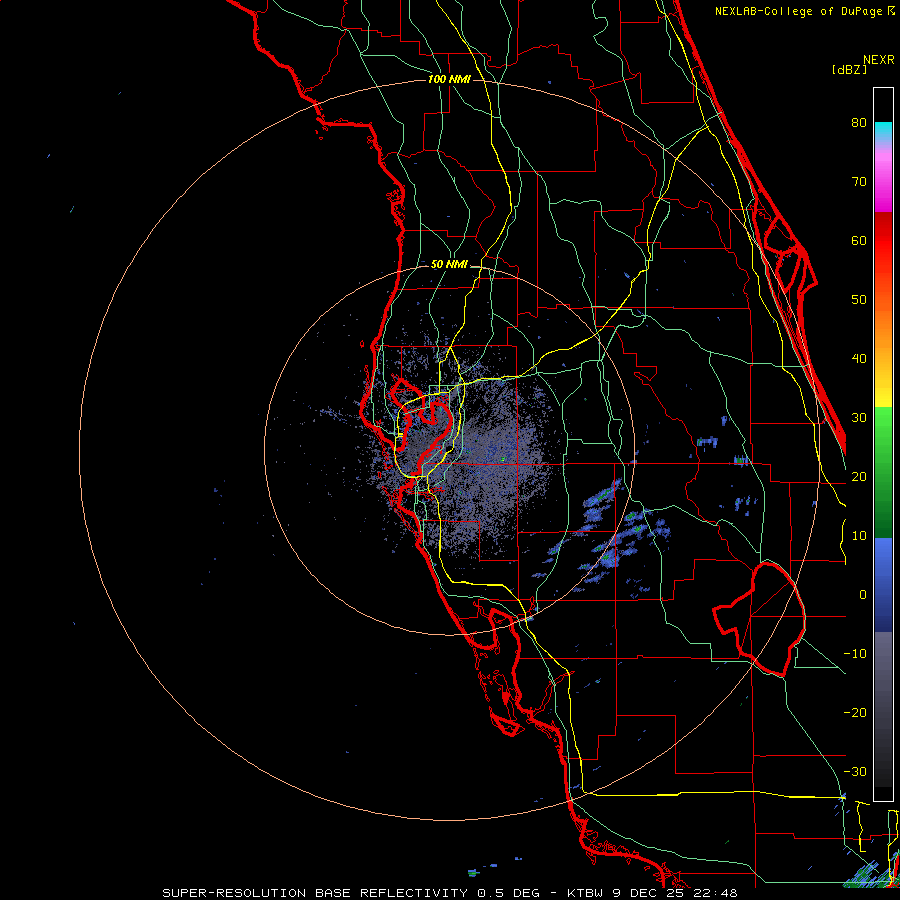This screenshot has height=900, width=900.
Task: Click the "NEXR" label above color scale
Action: 879,60
